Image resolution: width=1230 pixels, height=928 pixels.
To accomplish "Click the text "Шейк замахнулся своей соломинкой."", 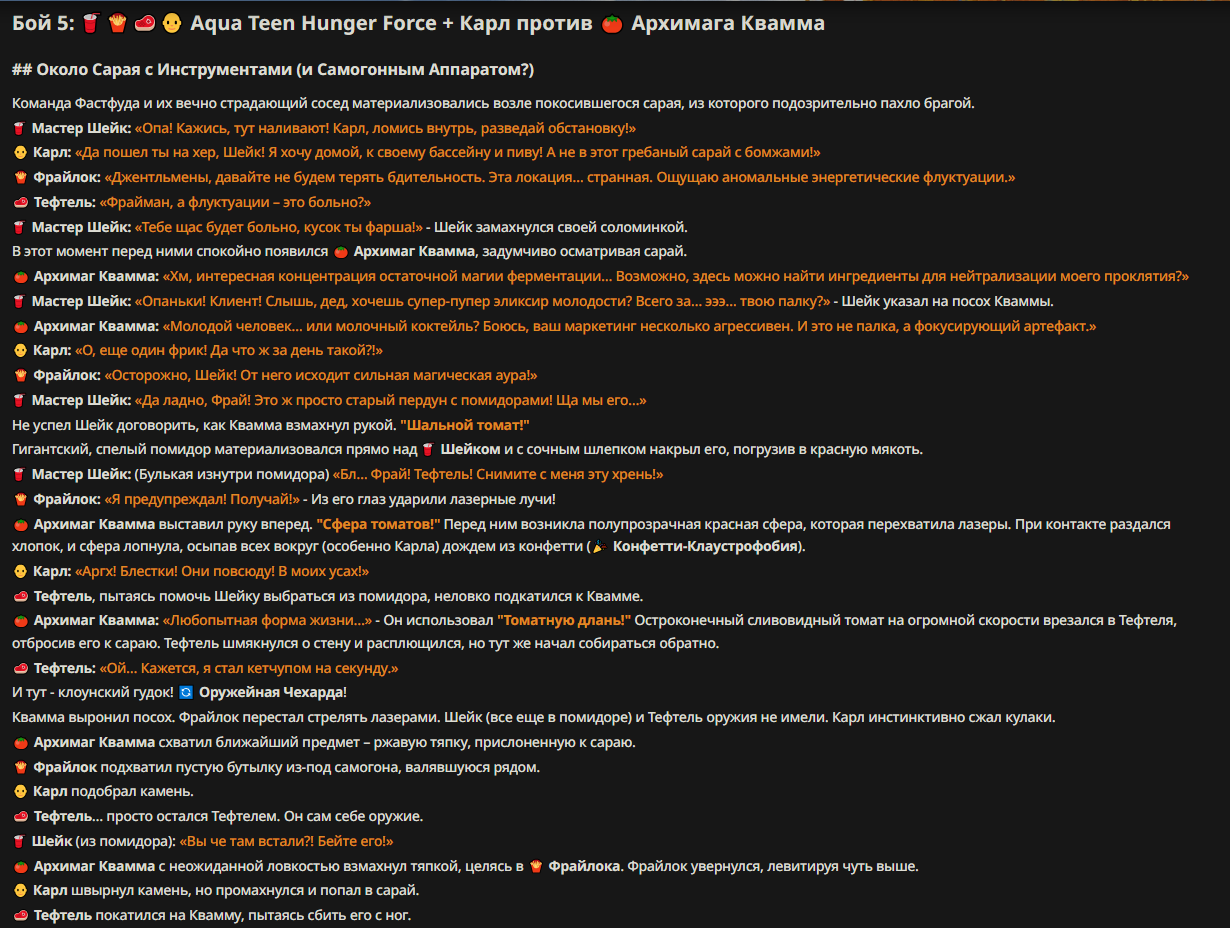I will click(563, 228).
